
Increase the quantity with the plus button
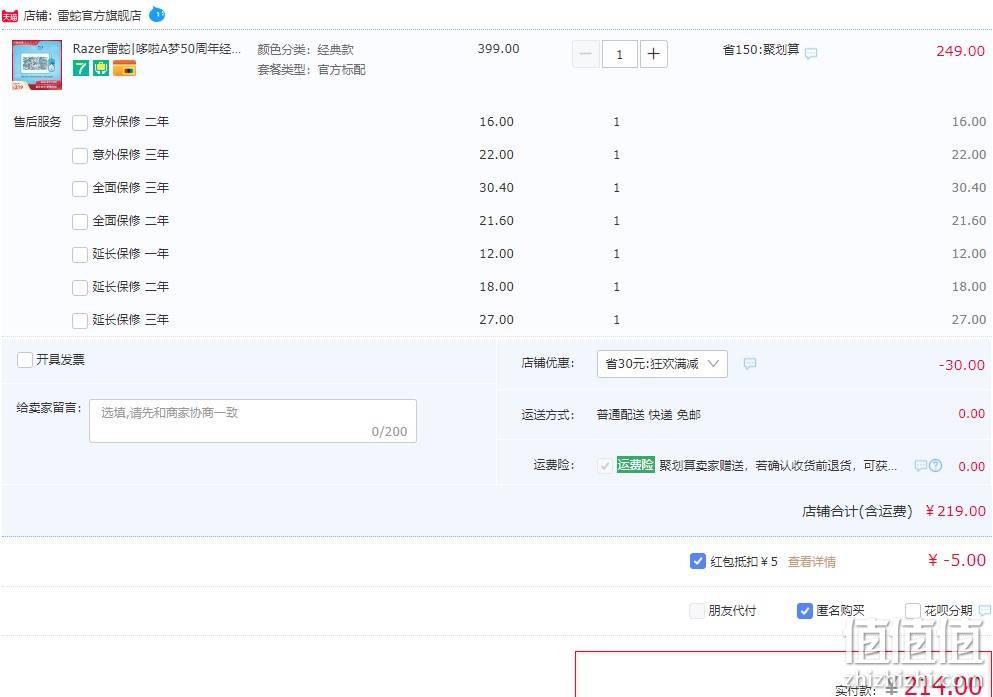click(x=654, y=54)
